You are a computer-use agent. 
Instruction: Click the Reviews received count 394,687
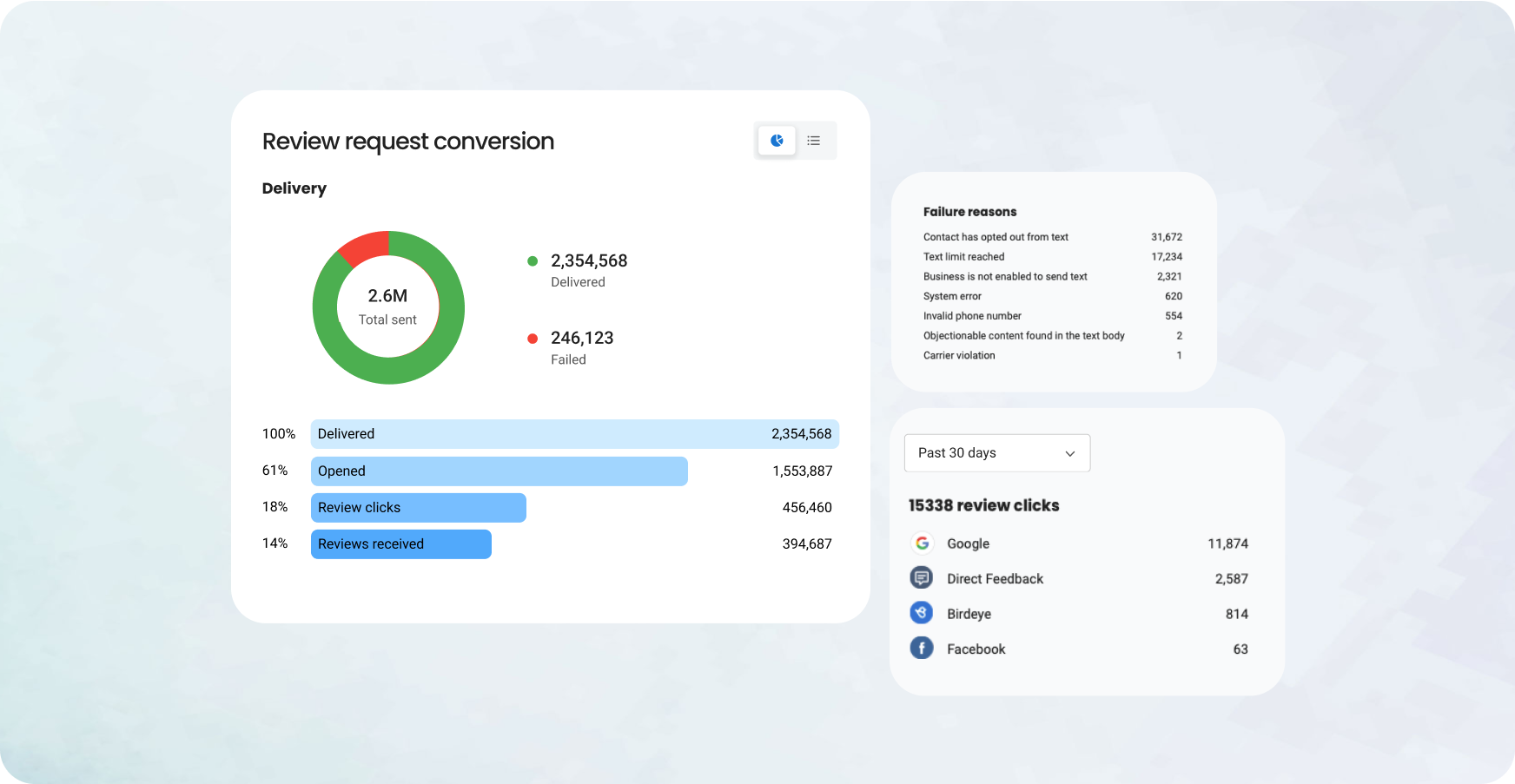click(807, 544)
